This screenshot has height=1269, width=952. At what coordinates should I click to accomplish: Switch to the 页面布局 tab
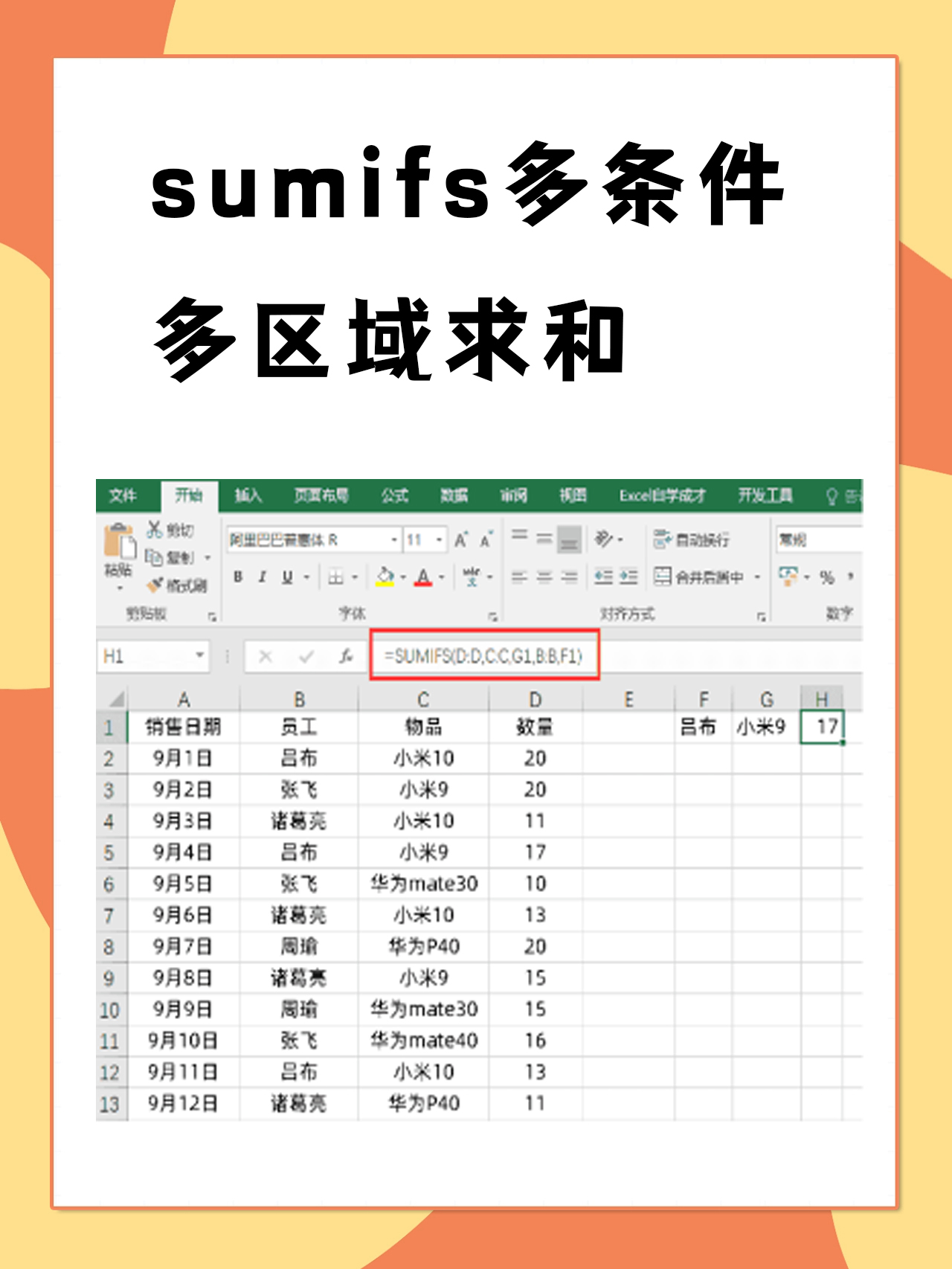pos(321,495)
